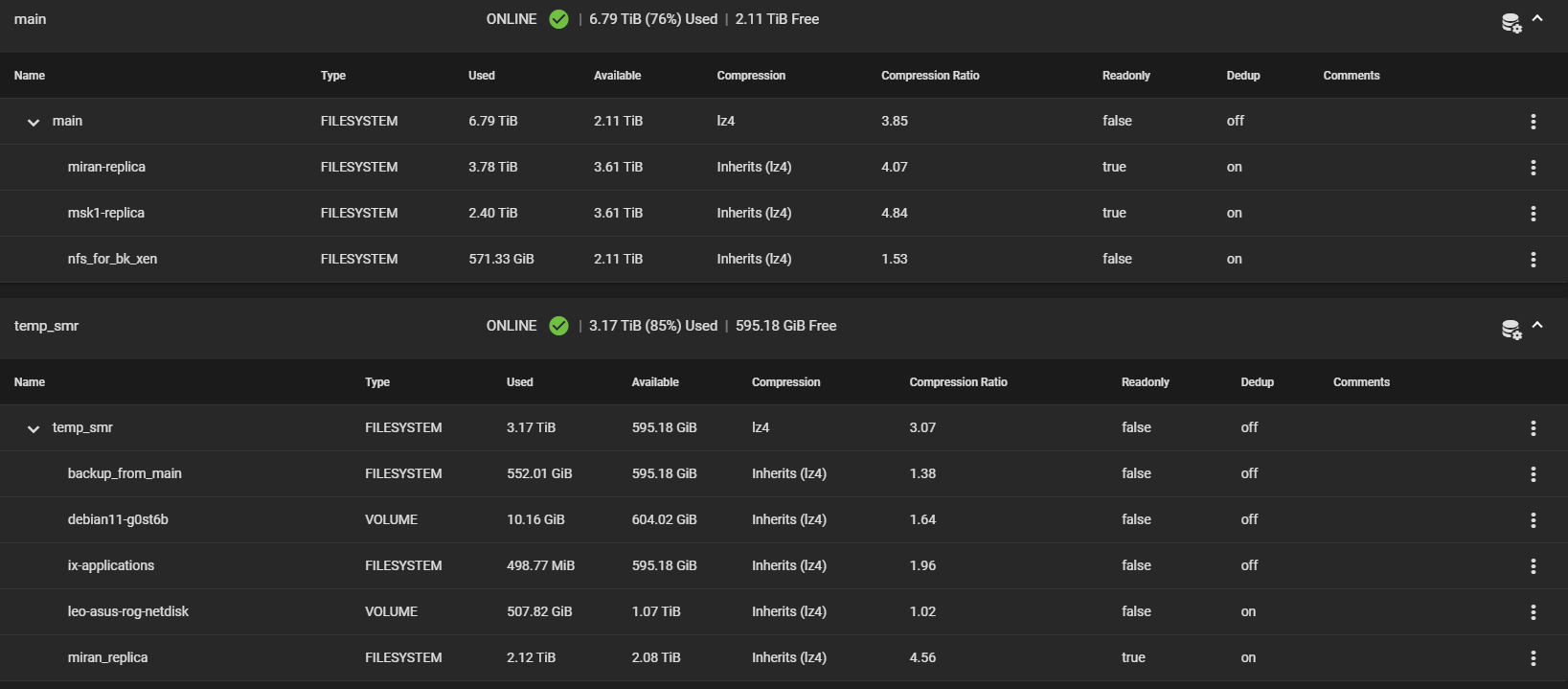Image resolution: width=1568 pixels, height=689 pixels.
Task: Open actions menu for debian11-g0st6b volume
Action: [1533, 520]
